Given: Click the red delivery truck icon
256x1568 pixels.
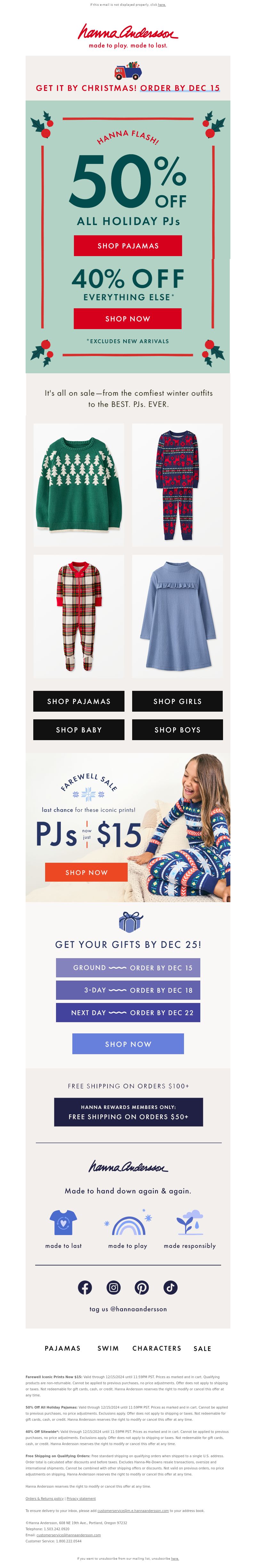Looking at the screenshot, I should coord(128,71).
